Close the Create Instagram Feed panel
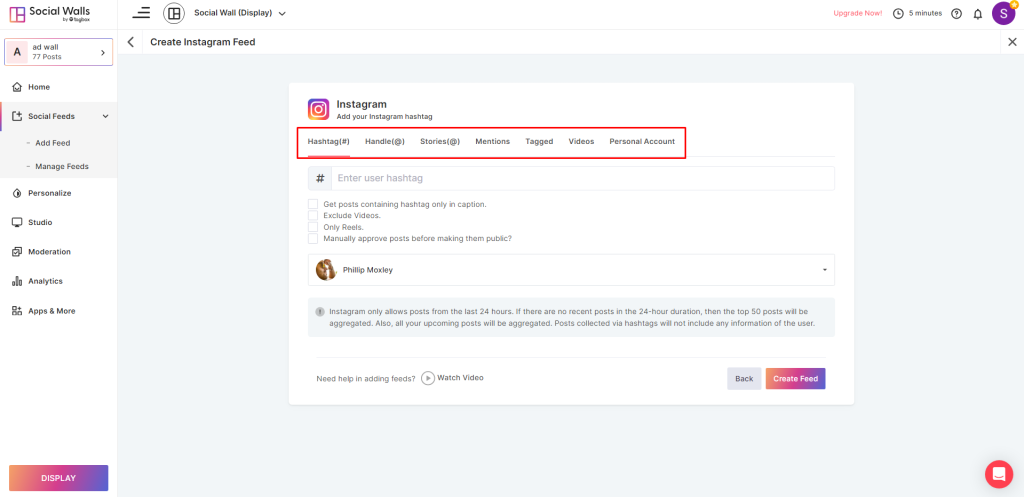 coord(1012,42)
